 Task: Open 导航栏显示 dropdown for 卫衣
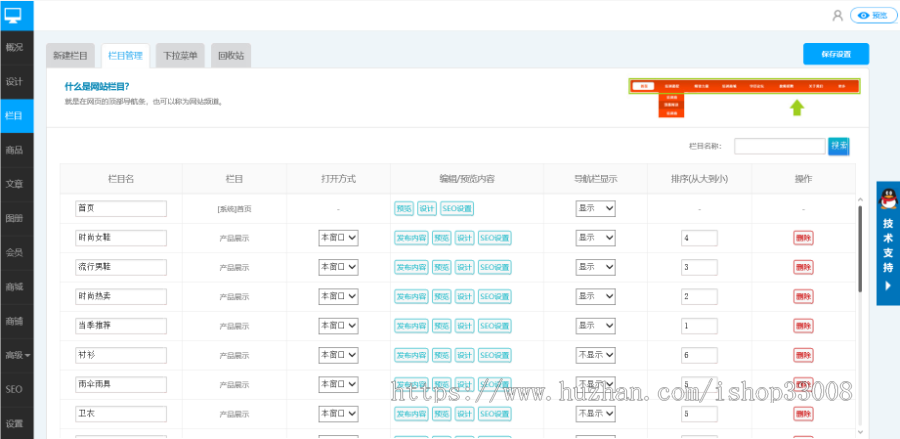tap(595, 413)
